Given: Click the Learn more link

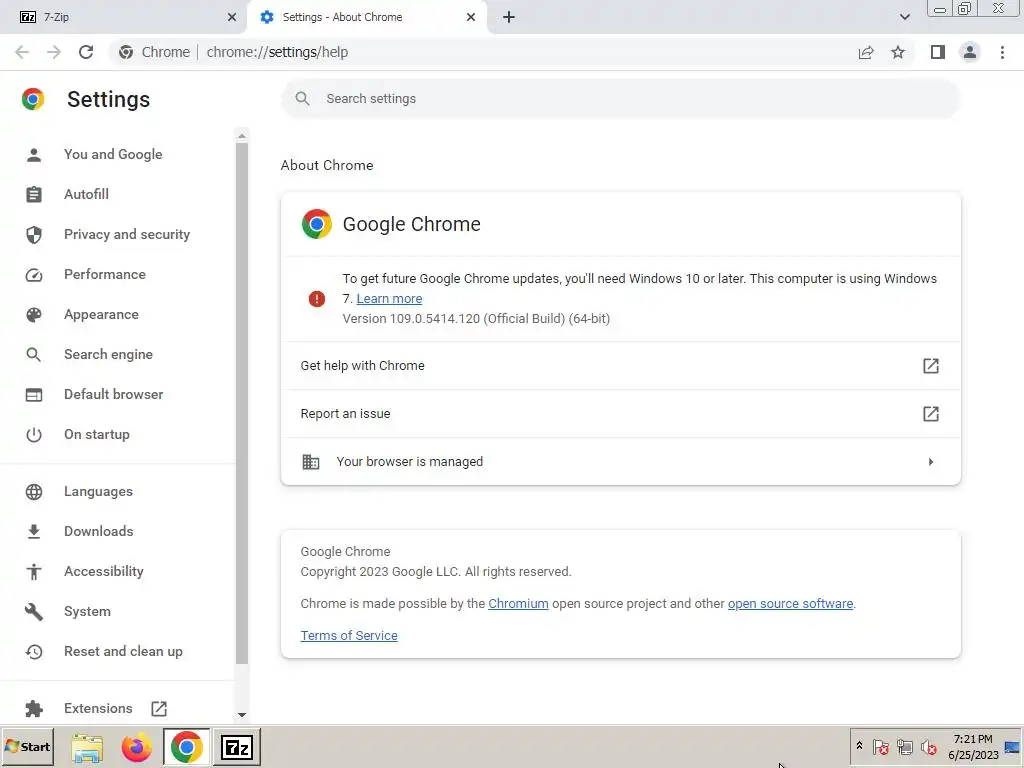Looking at the screenshot, I should point(389,298).
